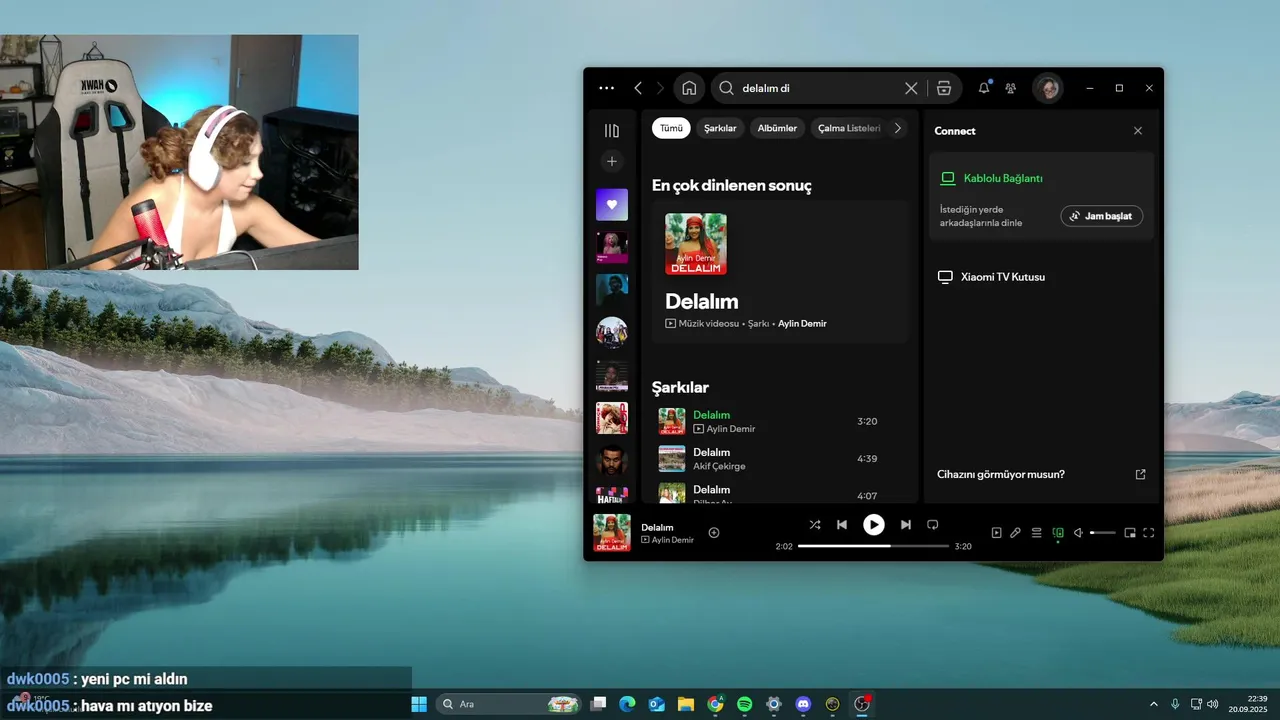
Task: Skip to next track
Action: coord(906,525)
